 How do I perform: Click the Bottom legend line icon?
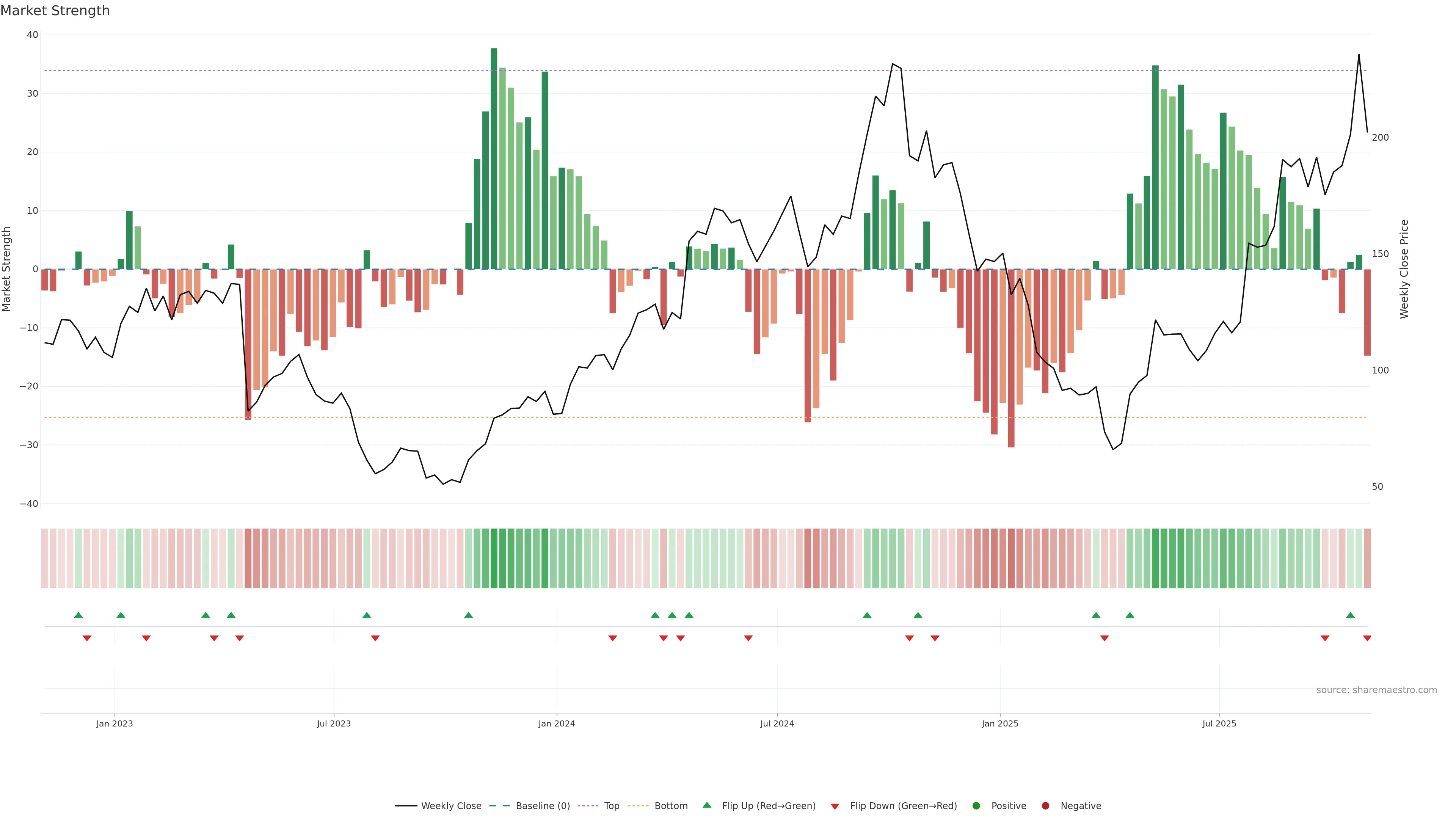(x=639, y=806)
